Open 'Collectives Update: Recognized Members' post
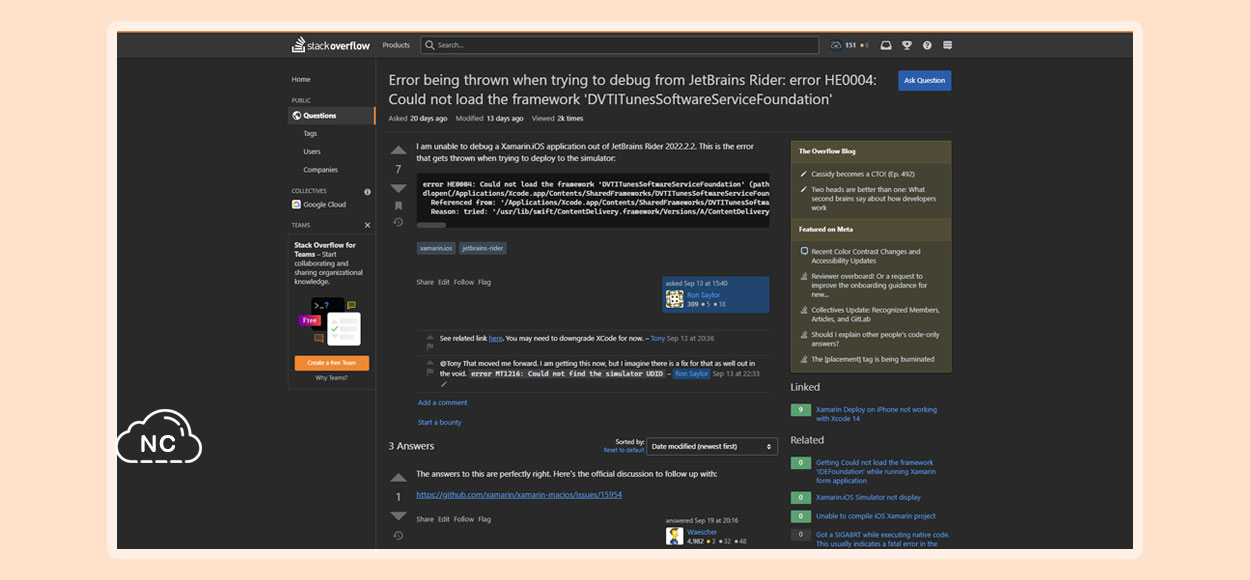 [875, 314]
